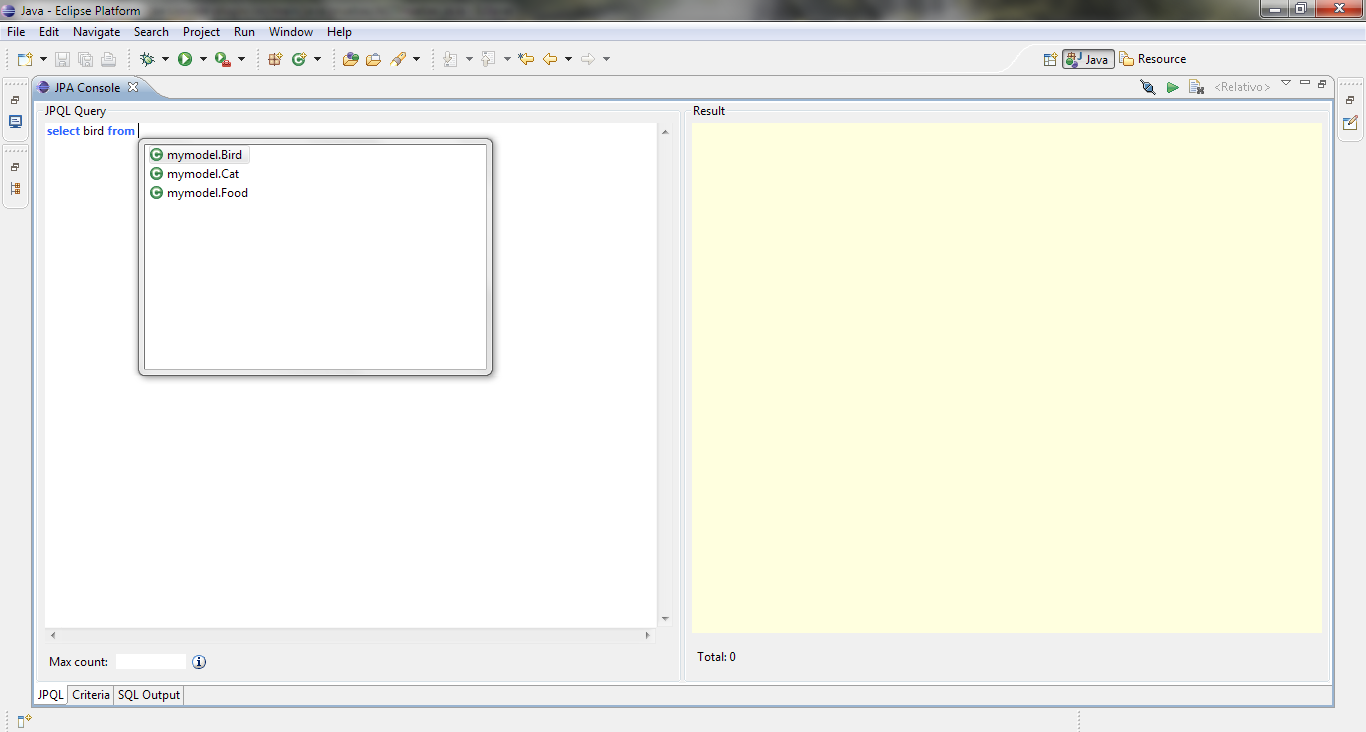Image resolution: width=1366 pixels, height=732 pixels.
Task: Open the New Java Class dropdown arrow
Action: [317, 60]
